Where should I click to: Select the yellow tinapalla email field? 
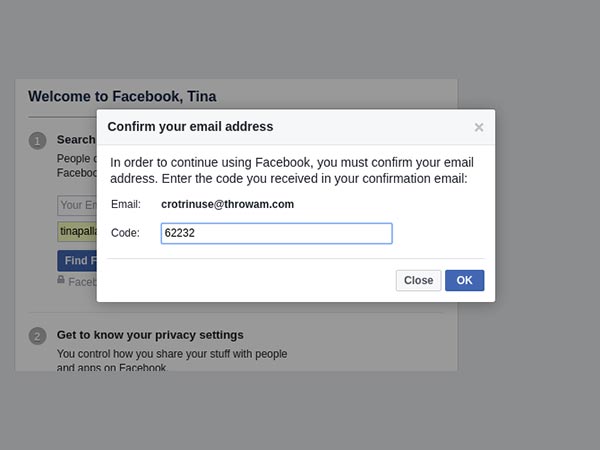tap(76, 232)
